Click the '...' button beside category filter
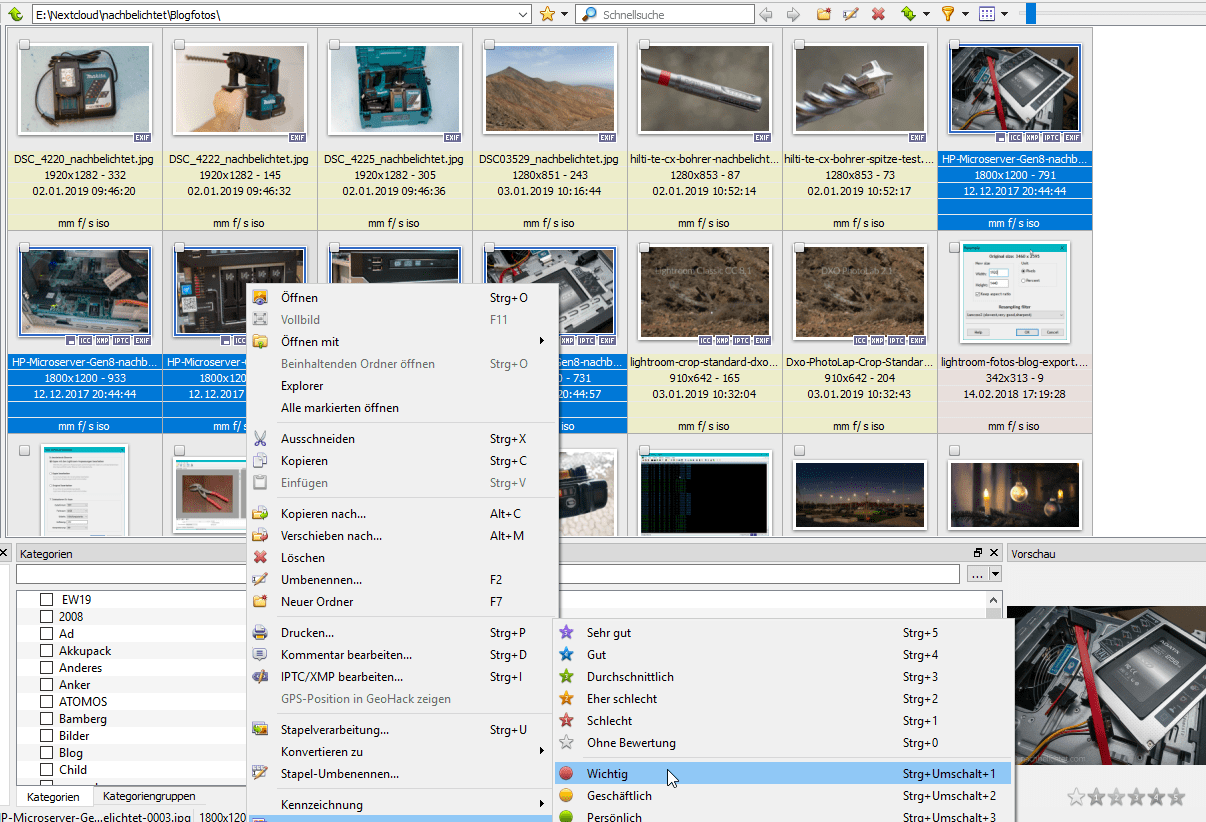 pyautogui.click(x=977, y=575)
